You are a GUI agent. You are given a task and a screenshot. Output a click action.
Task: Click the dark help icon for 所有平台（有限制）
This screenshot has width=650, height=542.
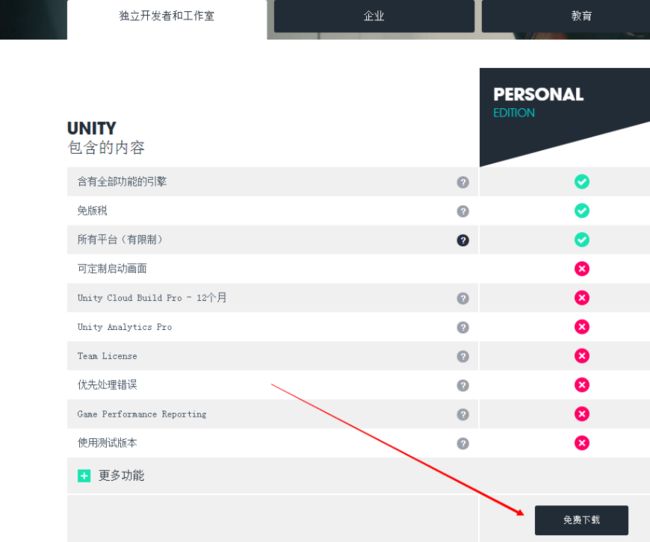coord(463,240)
